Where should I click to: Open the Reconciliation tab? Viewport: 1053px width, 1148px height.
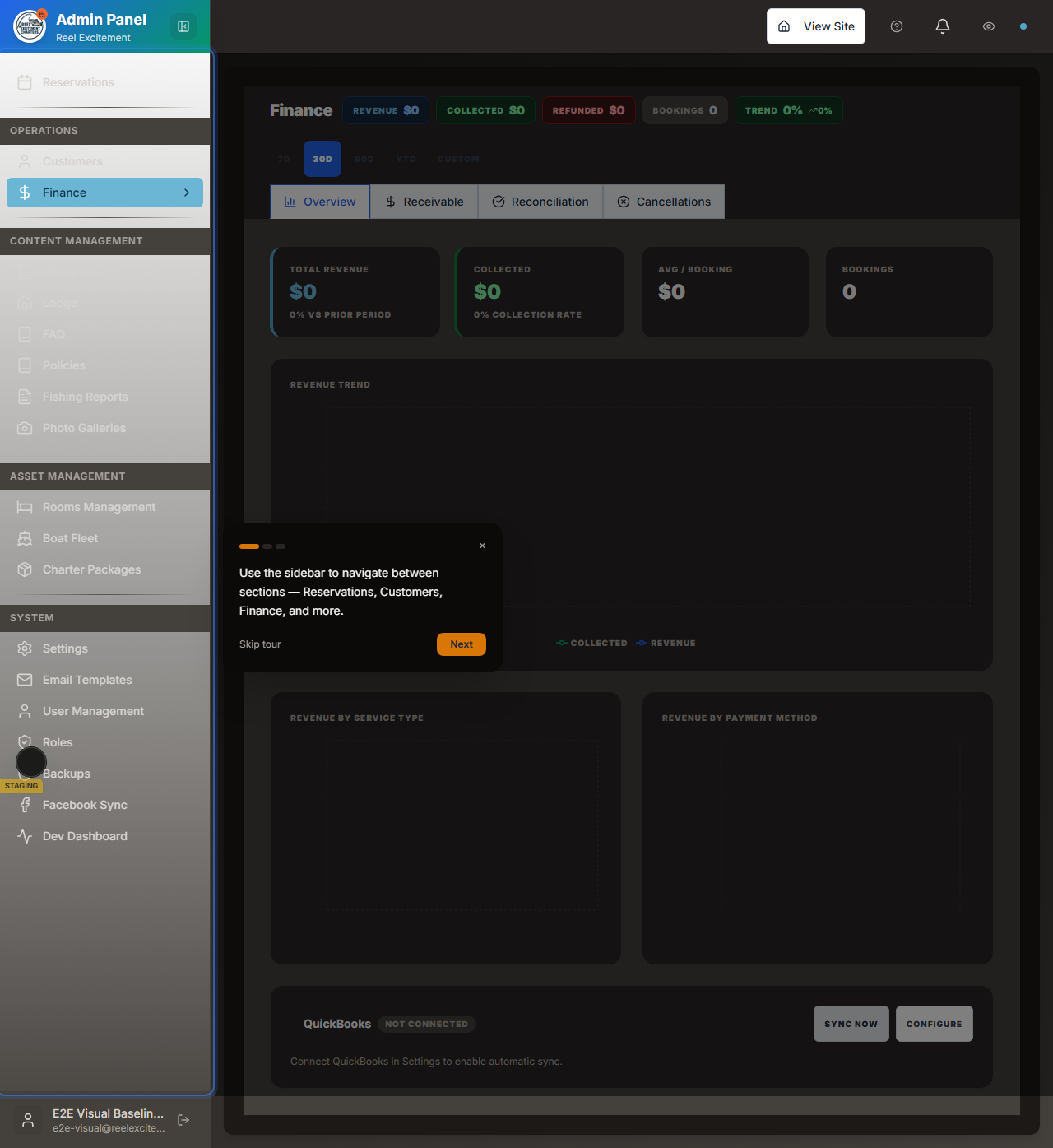[x=540, y=202]
